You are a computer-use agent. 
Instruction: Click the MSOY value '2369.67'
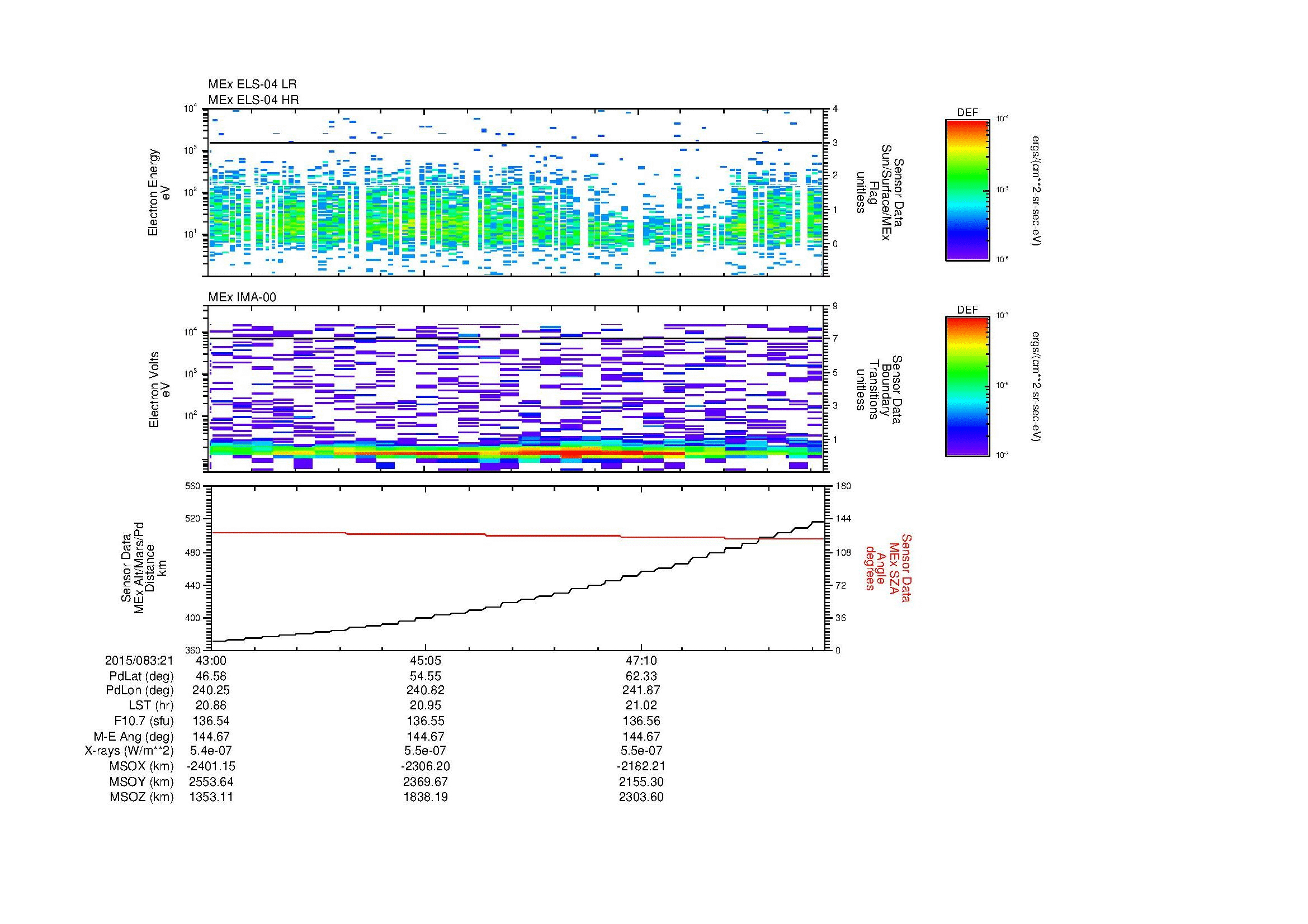[x=426, y=781]
